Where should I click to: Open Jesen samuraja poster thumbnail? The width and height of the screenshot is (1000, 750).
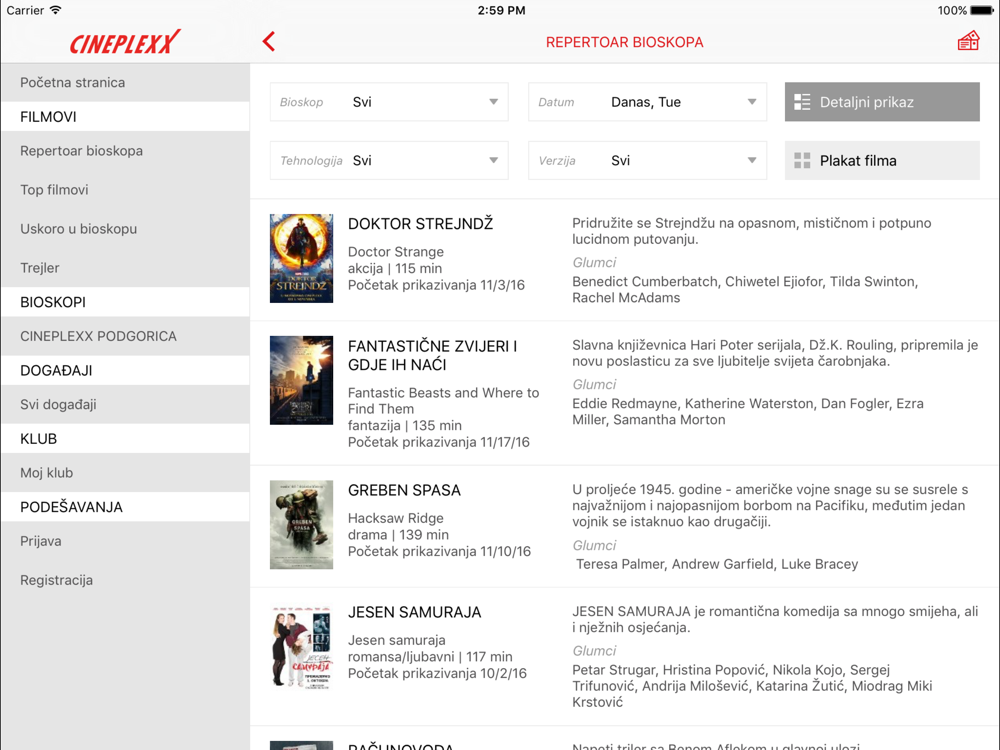point(301,647)
